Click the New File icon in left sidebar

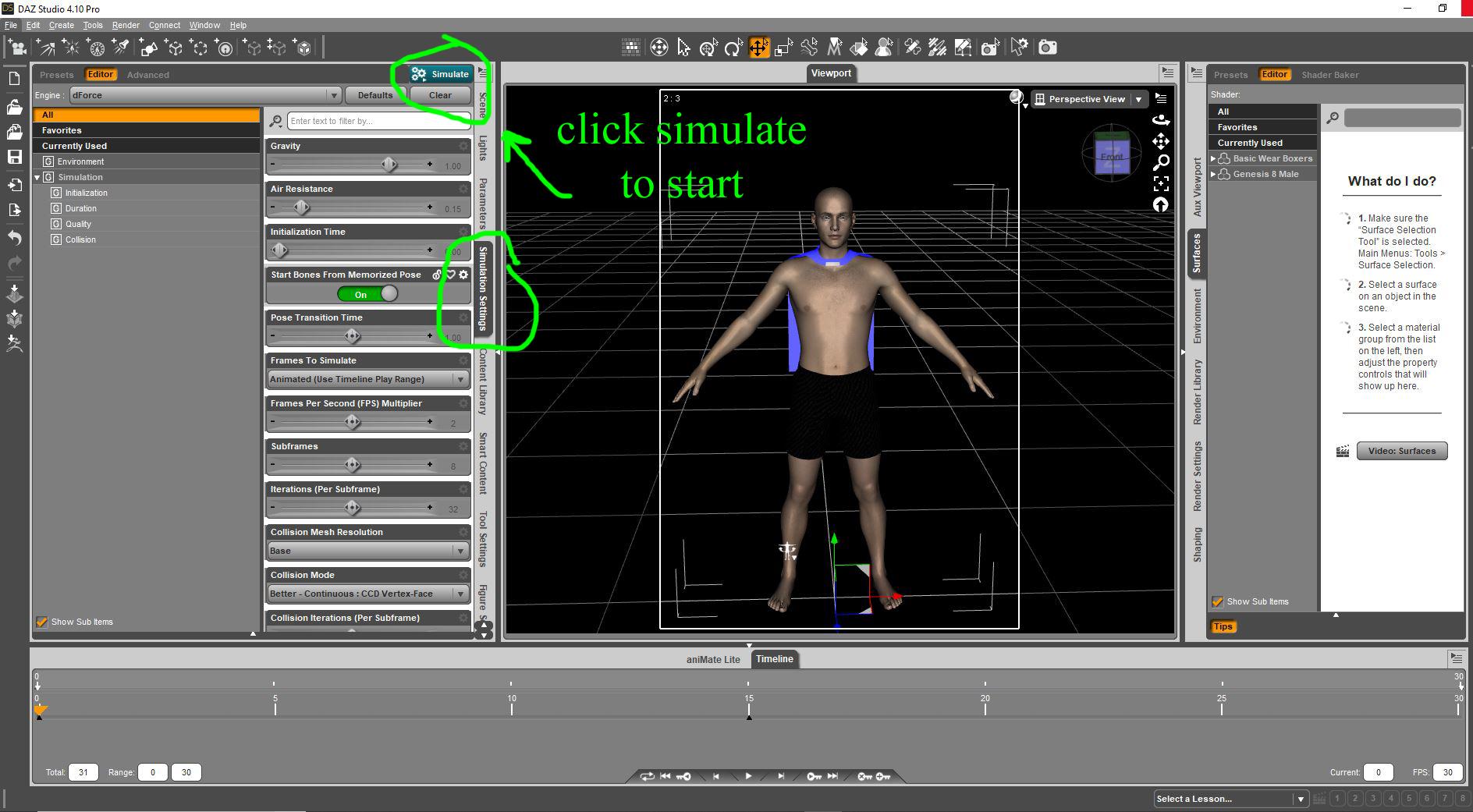click(x=14, y=79)
